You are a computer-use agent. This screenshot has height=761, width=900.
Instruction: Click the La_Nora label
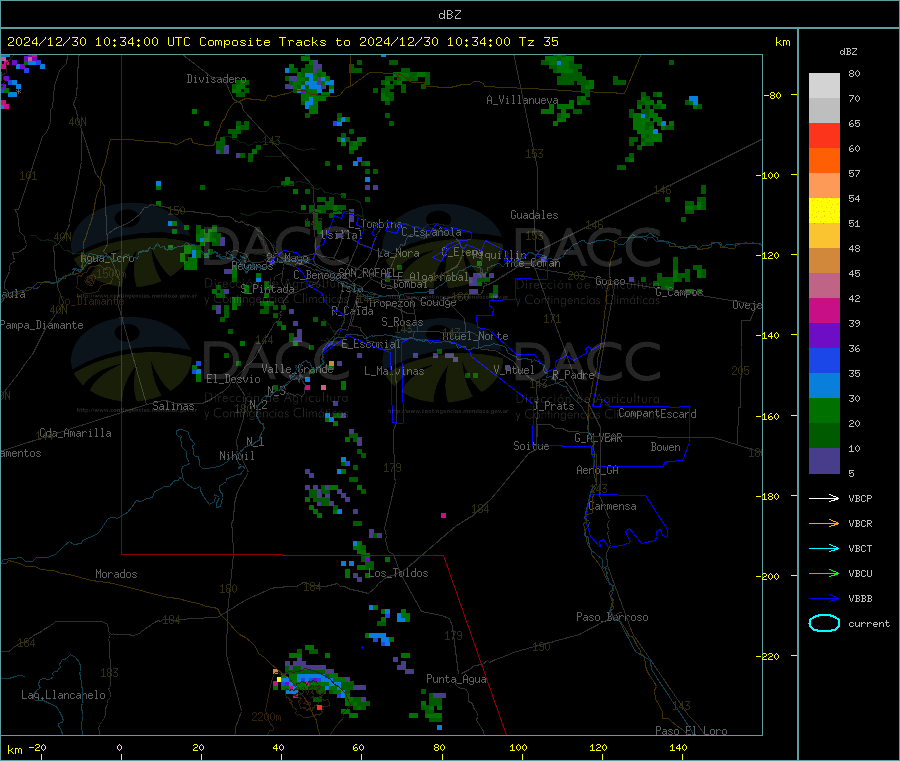(398, 253)
